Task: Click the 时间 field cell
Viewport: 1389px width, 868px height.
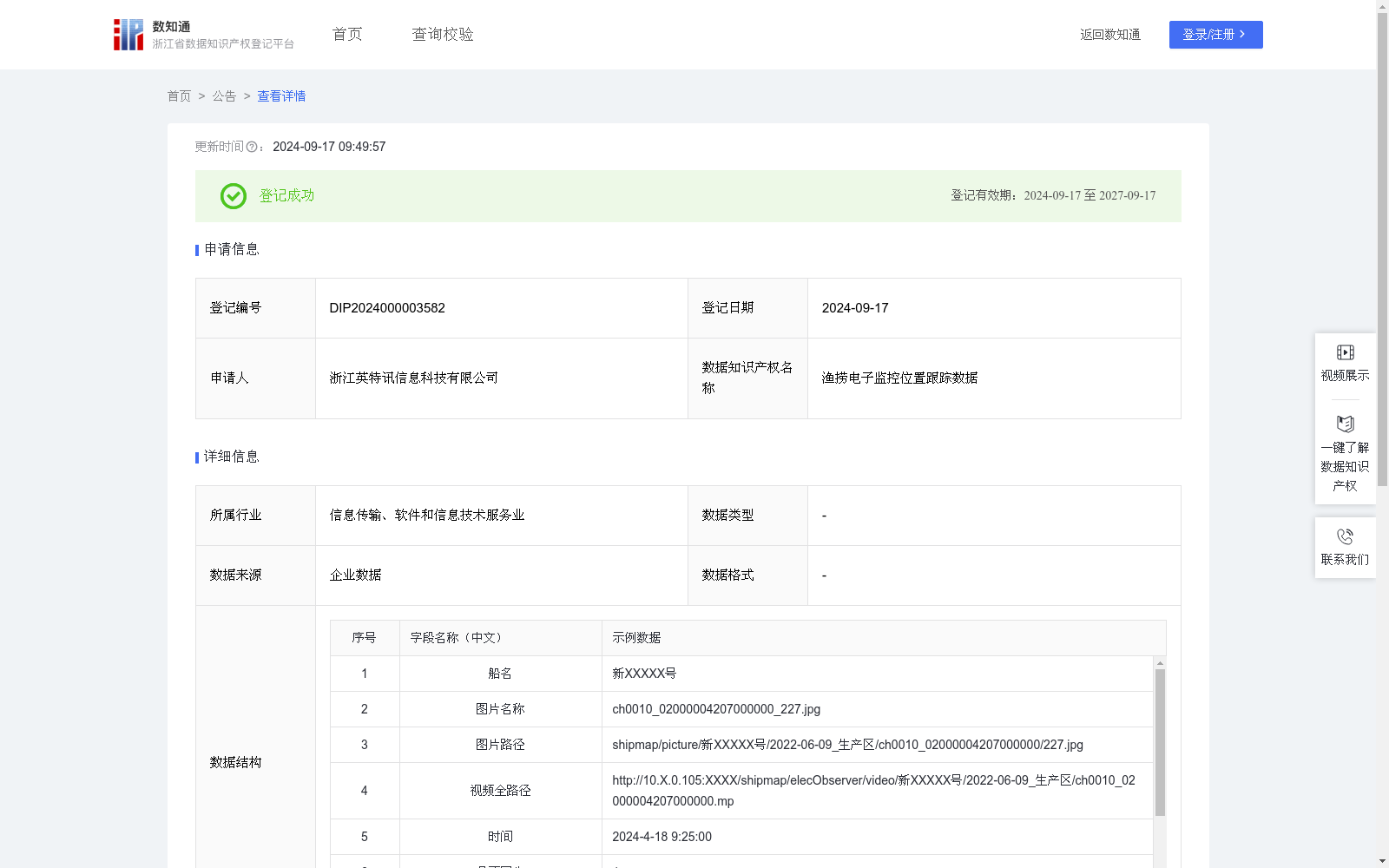Action: (x=500, y=837)
